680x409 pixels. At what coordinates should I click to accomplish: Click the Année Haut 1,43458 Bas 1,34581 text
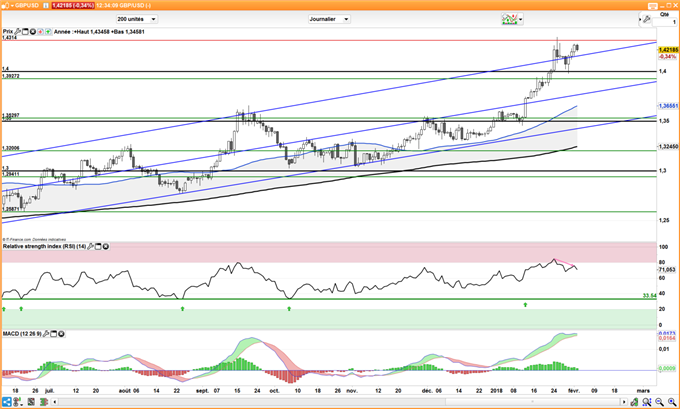point(99,32)
